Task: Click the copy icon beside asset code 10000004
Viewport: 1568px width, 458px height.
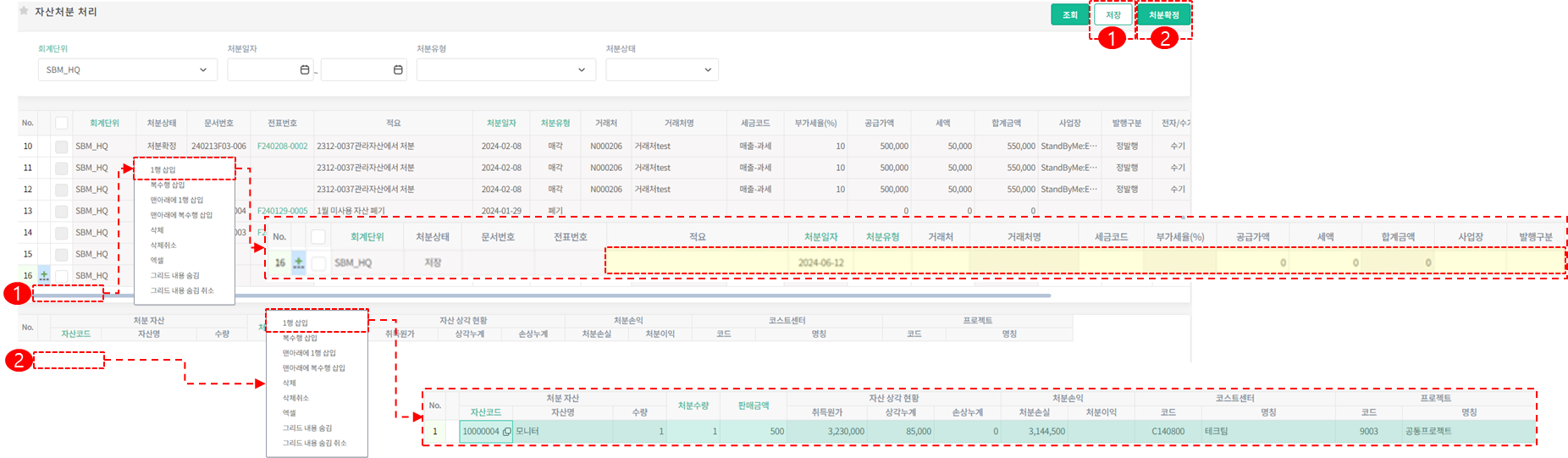Action: click(x=506, y=432)
